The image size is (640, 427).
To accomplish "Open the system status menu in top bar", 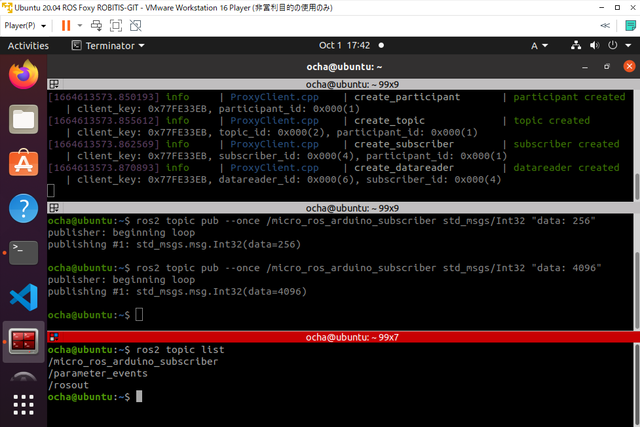I will coord(603,45).
